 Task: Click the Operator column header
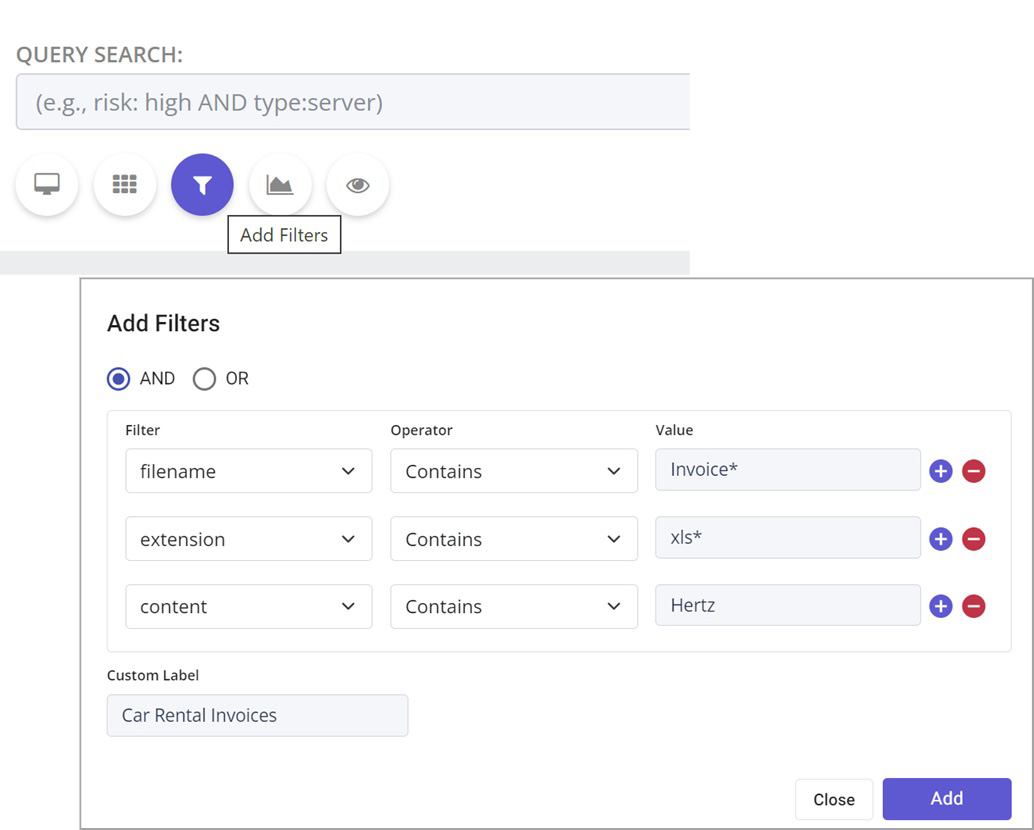[421, 430]
